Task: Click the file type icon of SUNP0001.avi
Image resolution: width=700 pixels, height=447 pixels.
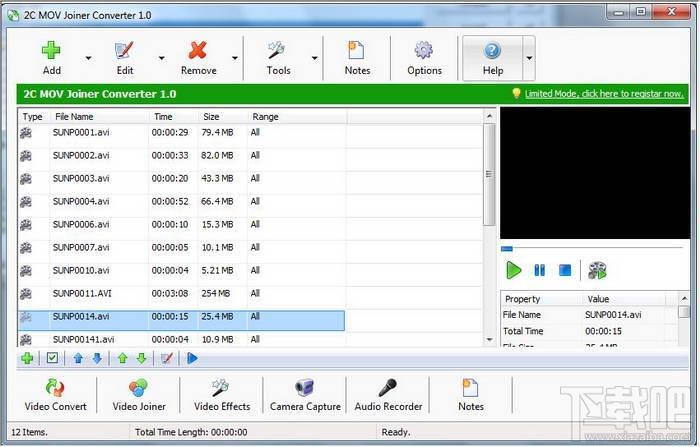Action: click(x=26, y=133)
